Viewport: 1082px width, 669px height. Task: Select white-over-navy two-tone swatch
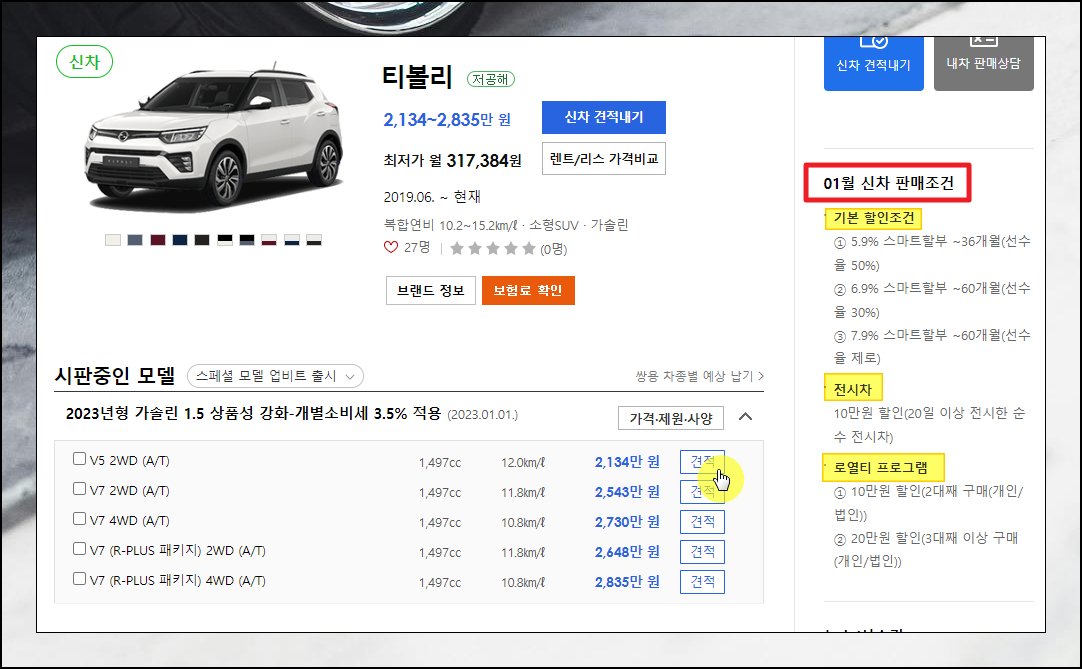[292, 240]
